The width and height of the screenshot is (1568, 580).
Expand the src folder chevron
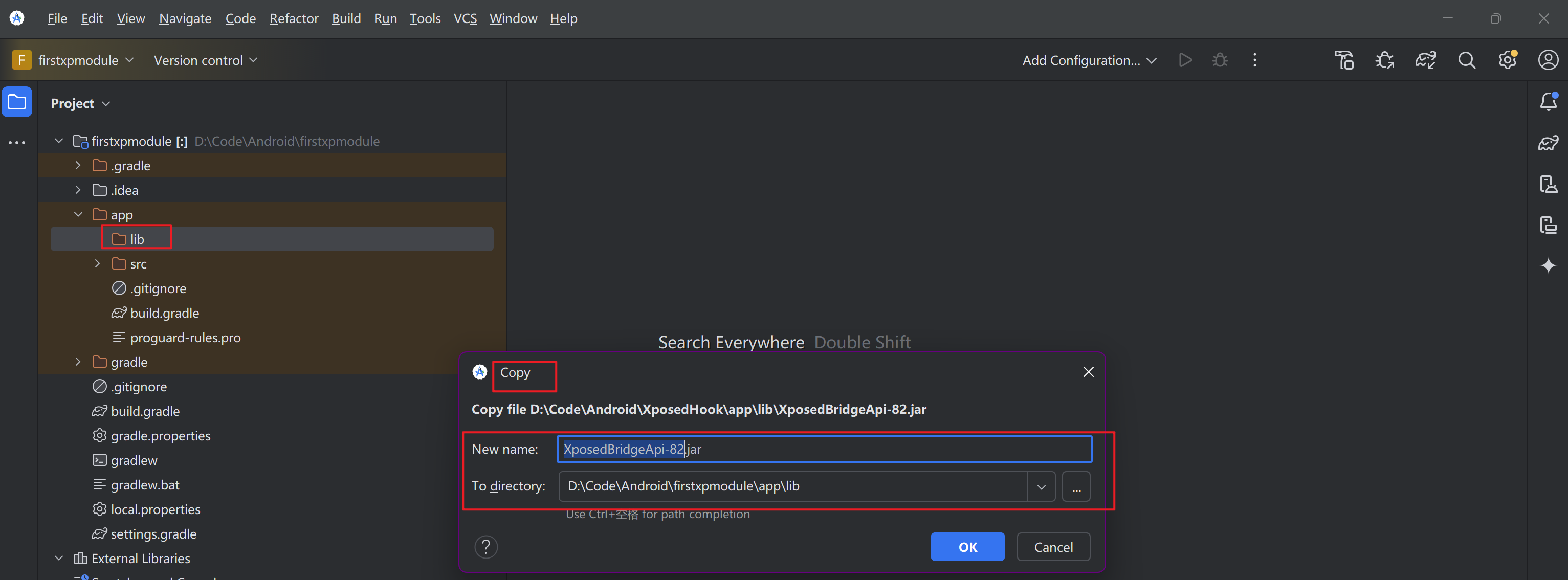(x=97, y=263)
